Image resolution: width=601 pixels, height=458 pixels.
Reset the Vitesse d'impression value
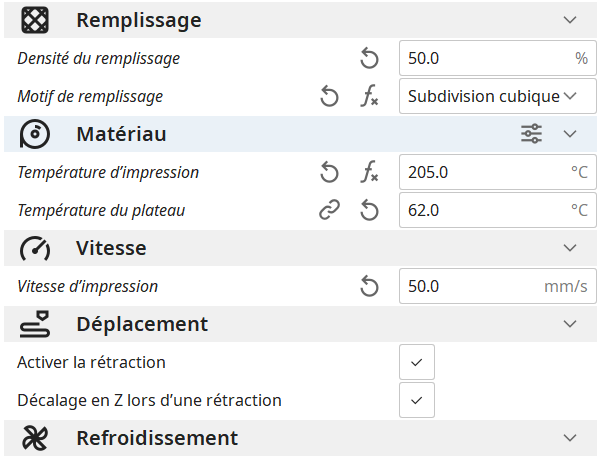(369, 287)
